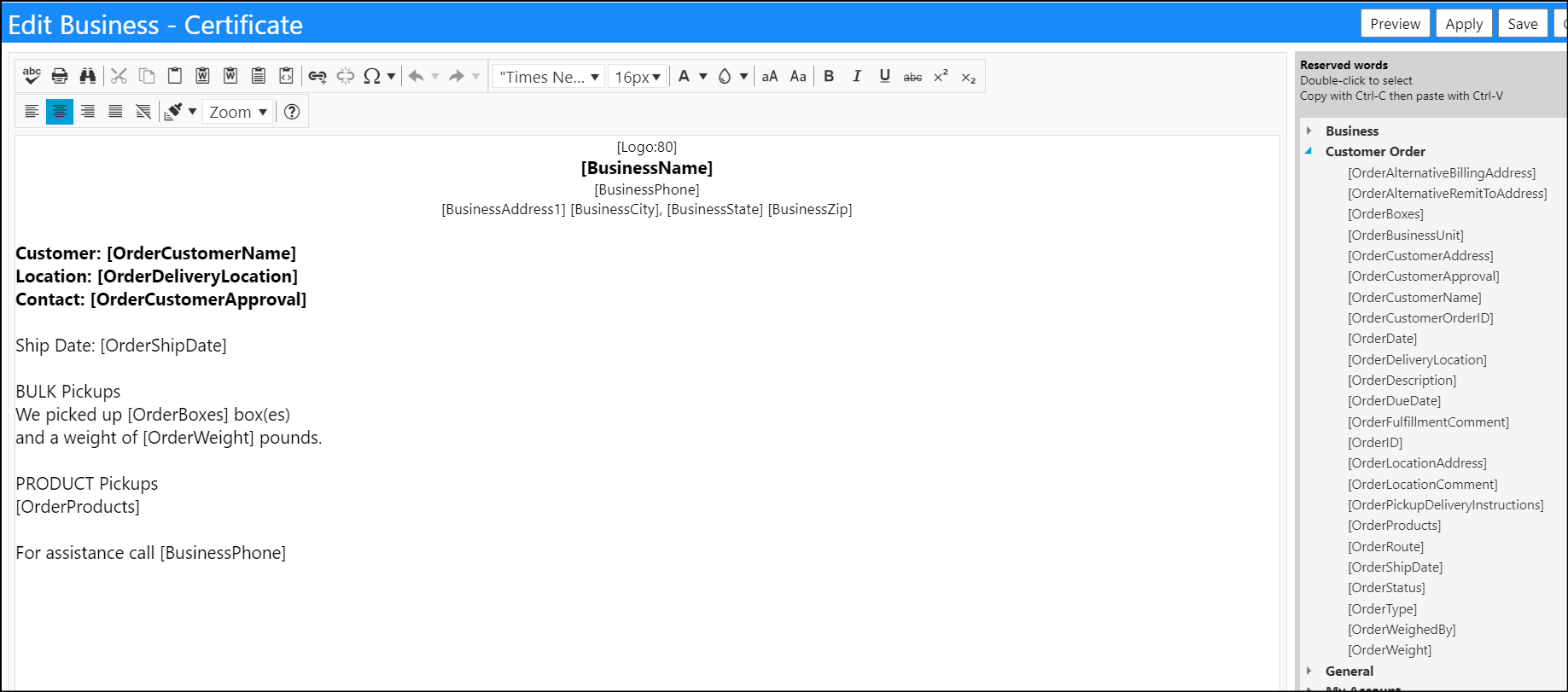Select [OrderProducts] reserved word in list
This screenshot has height=692, width=1568.
pyautogui.click(x=1394, y=526)
